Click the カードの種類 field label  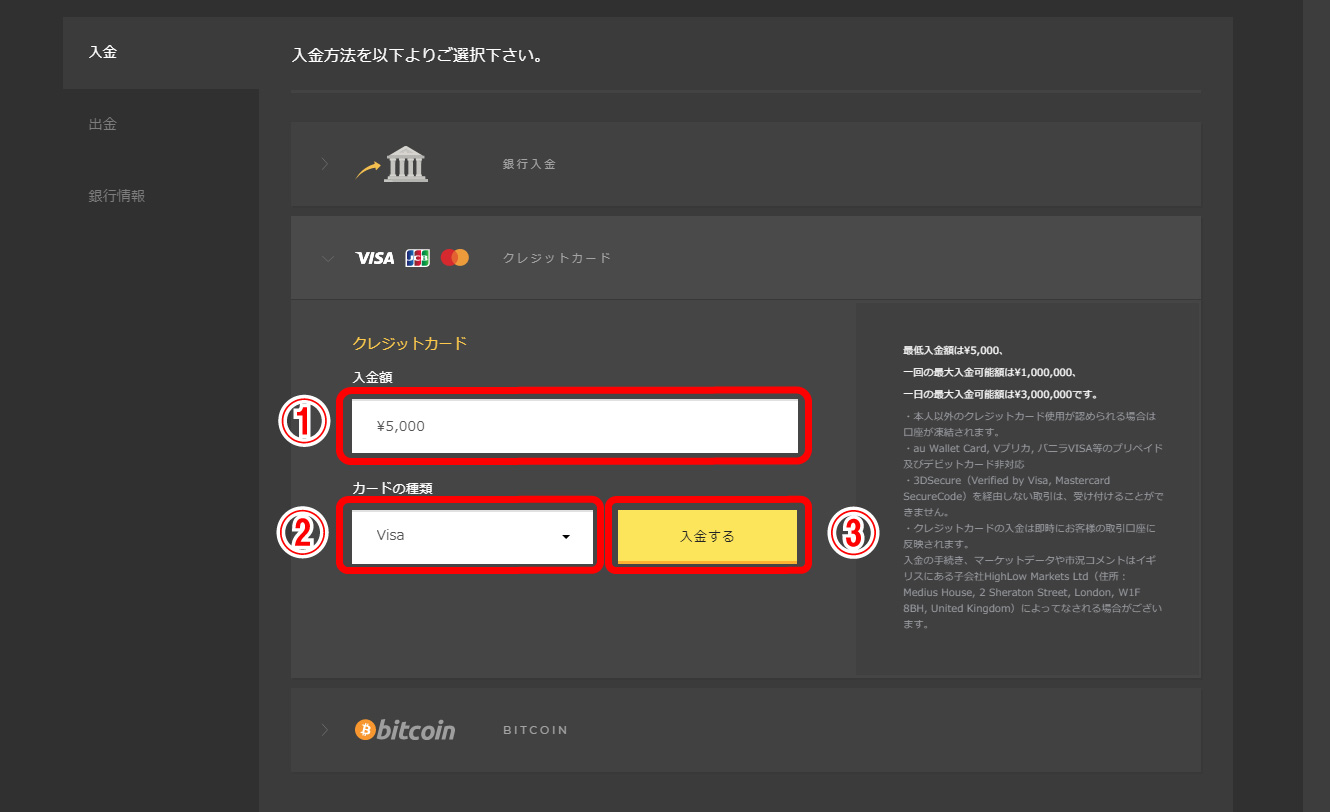pos(392,488)
